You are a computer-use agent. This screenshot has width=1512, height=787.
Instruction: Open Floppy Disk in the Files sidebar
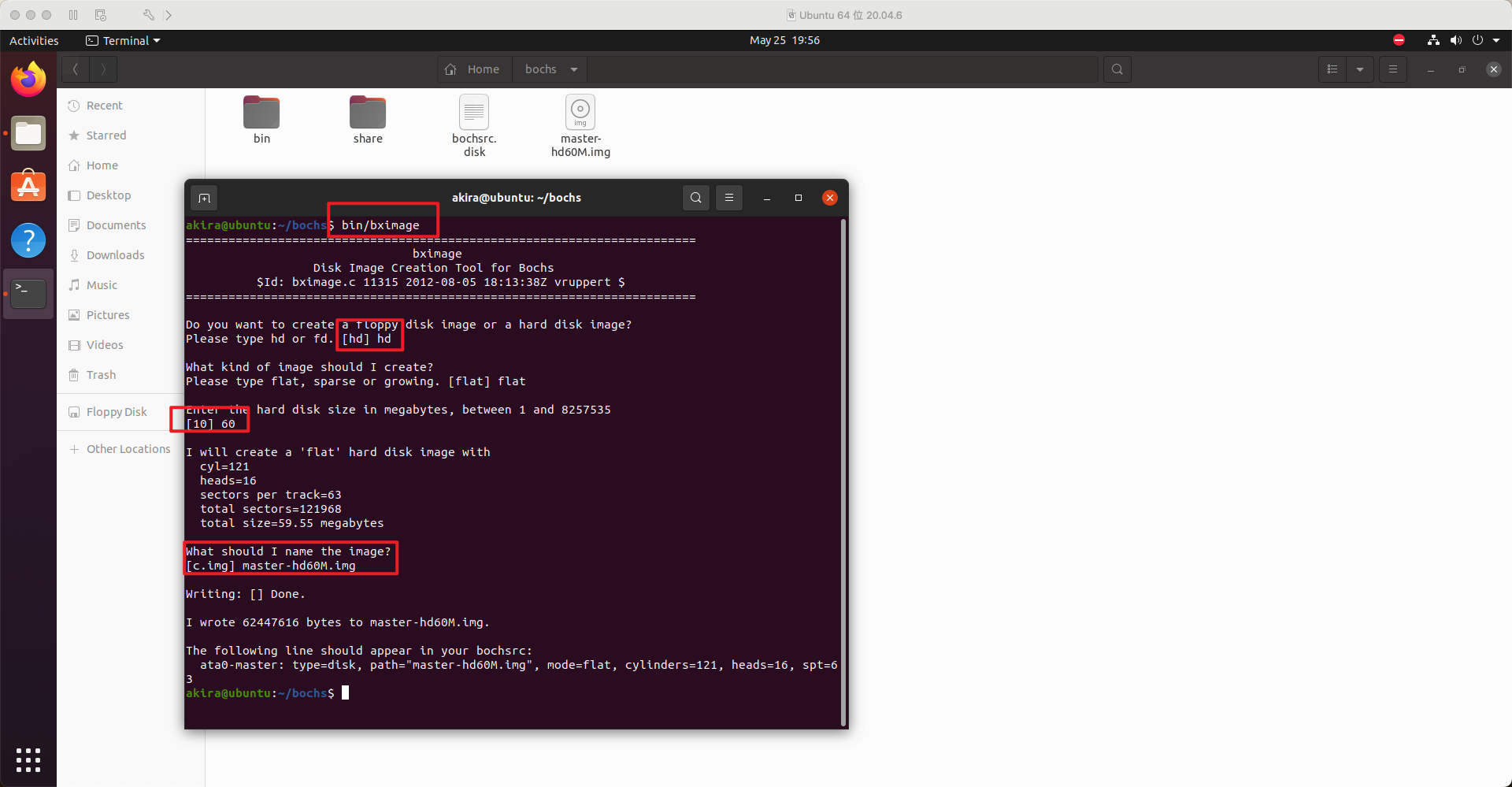[117, 412]
